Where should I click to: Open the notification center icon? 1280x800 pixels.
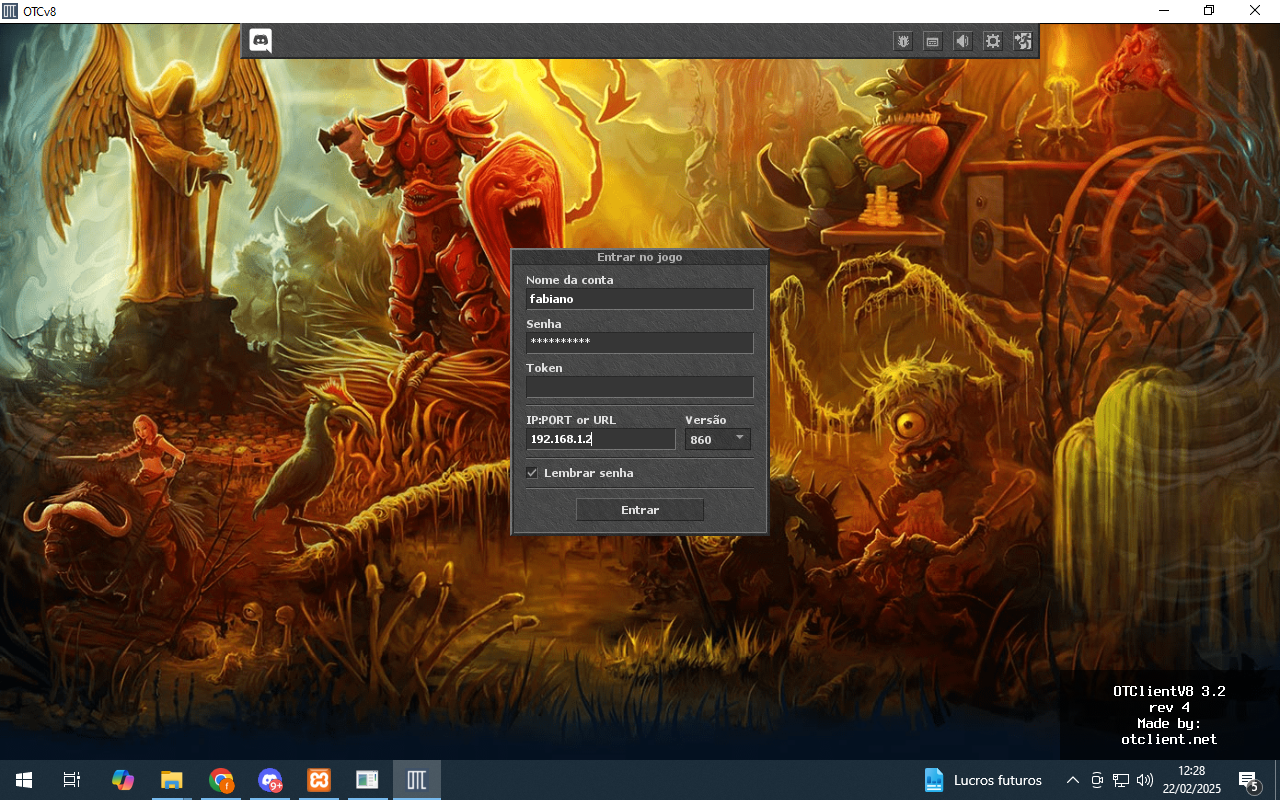1248,780
